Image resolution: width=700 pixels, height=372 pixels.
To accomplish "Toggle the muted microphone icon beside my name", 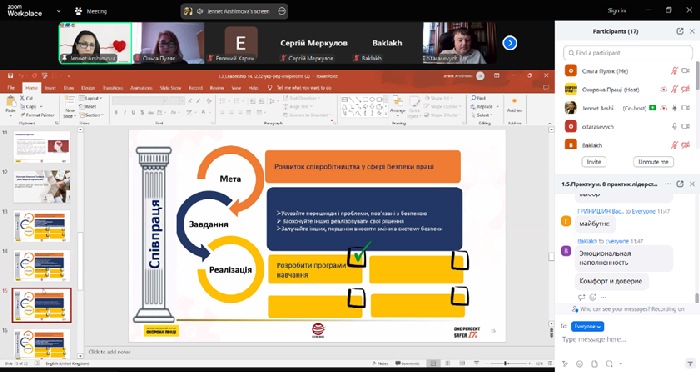I will (674, 71).
